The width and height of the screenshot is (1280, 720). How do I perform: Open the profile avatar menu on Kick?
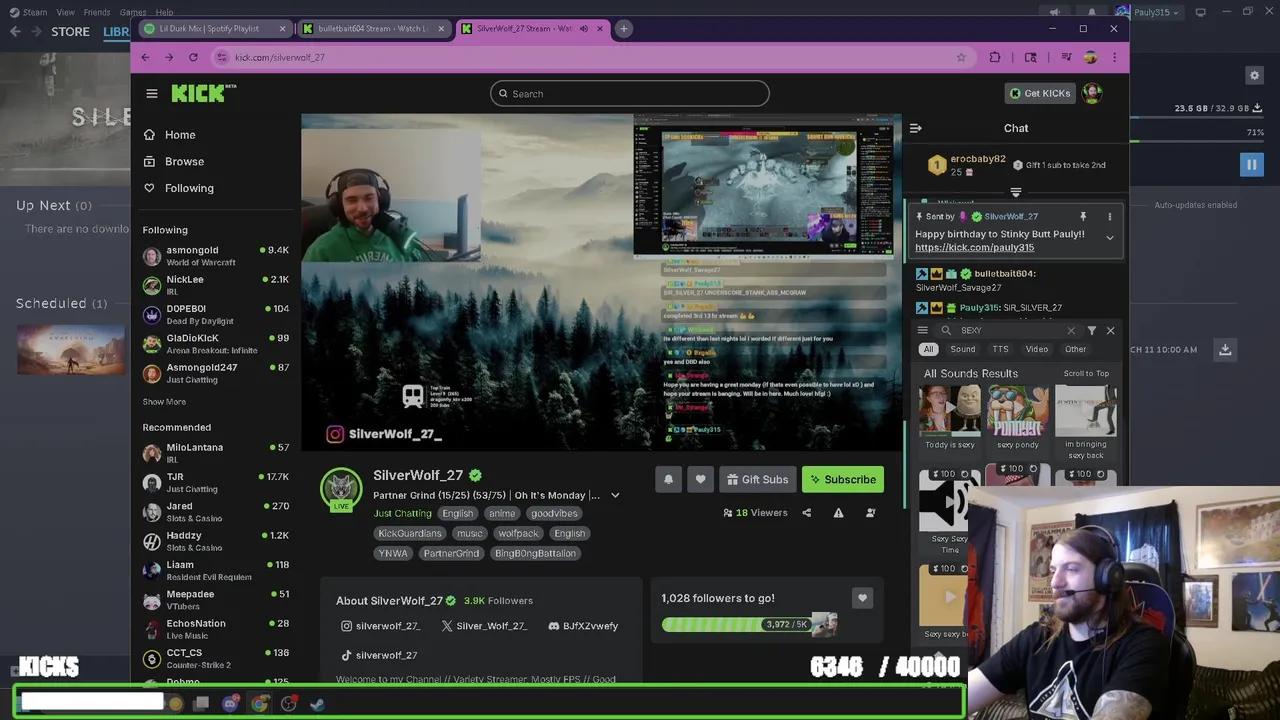pos(1092,93)
